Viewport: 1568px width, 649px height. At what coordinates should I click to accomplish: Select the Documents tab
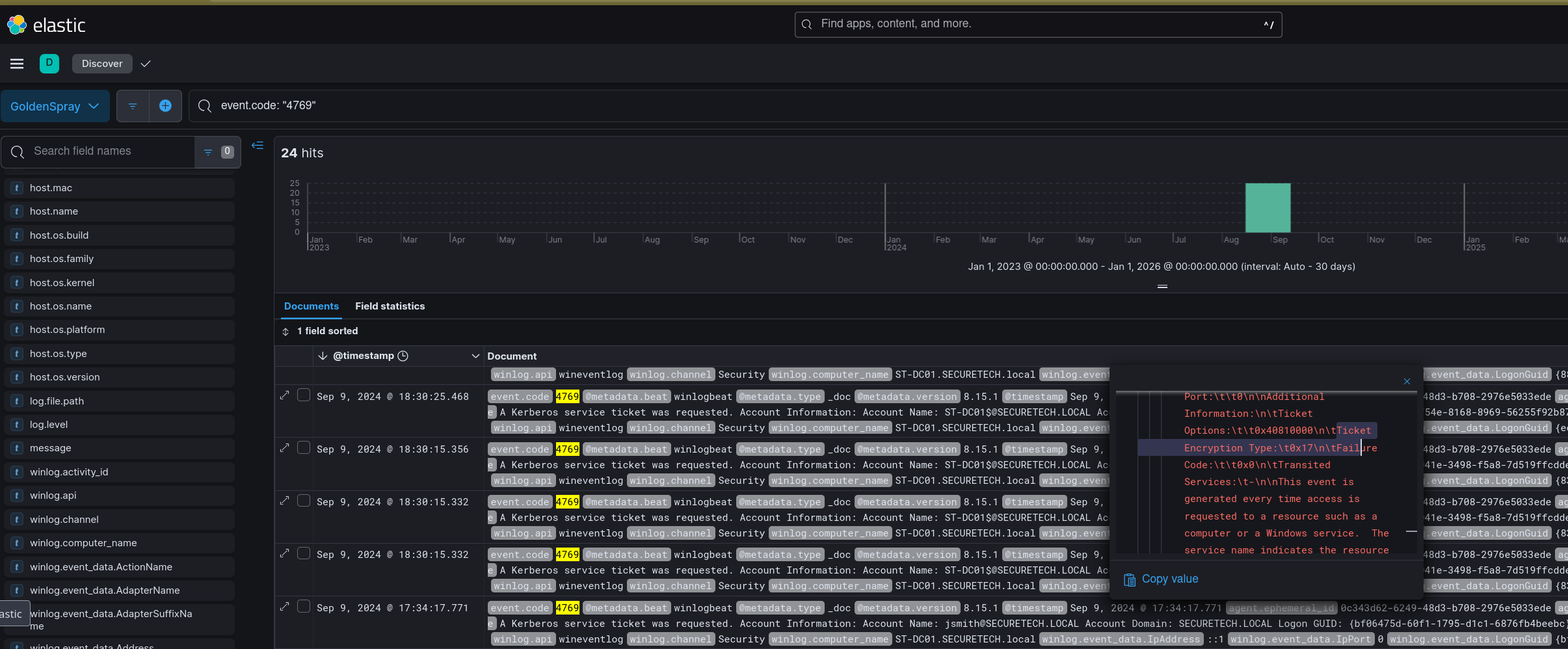[x=311, y=306]
